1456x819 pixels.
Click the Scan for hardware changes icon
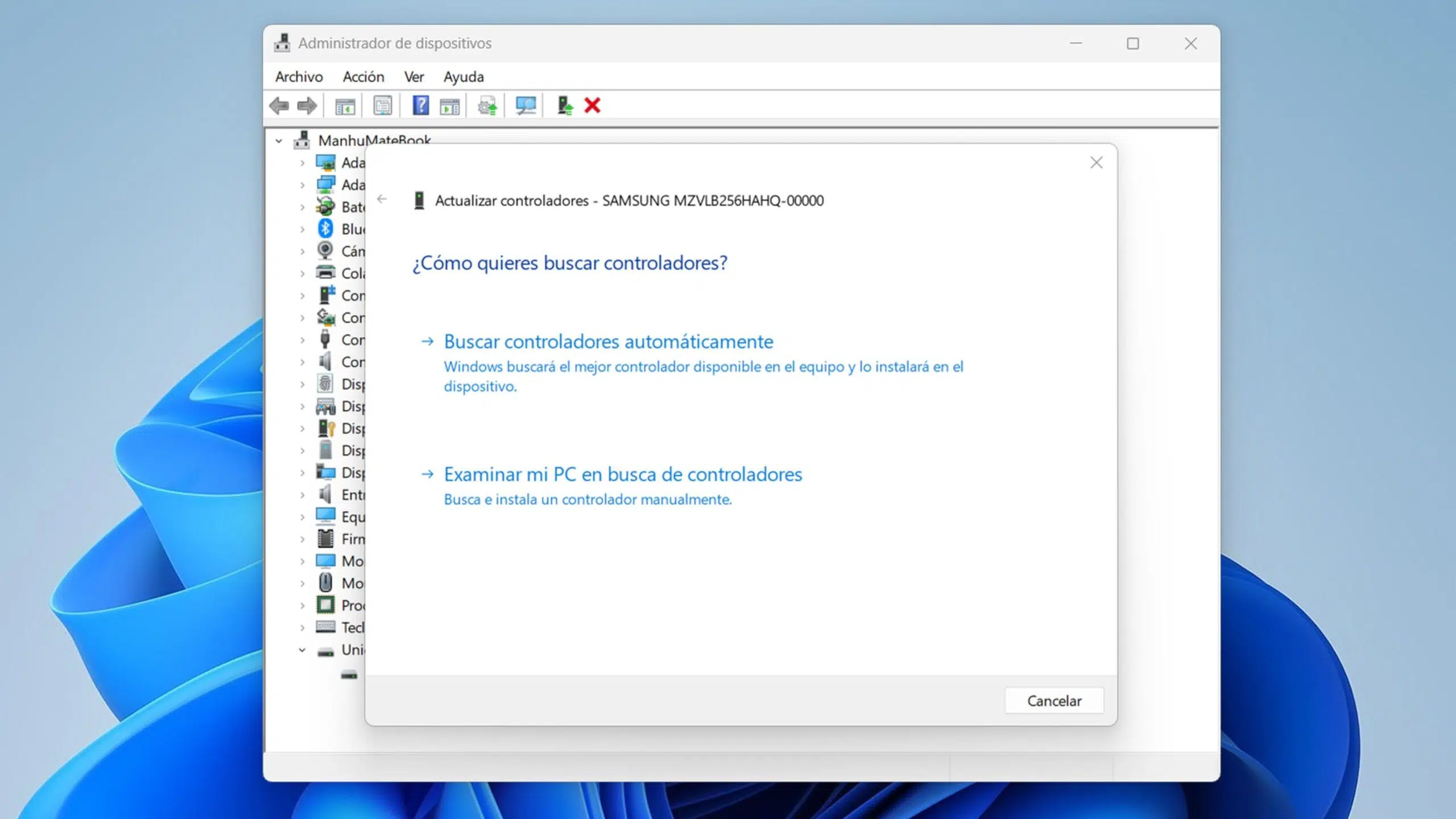click(526, 106)
